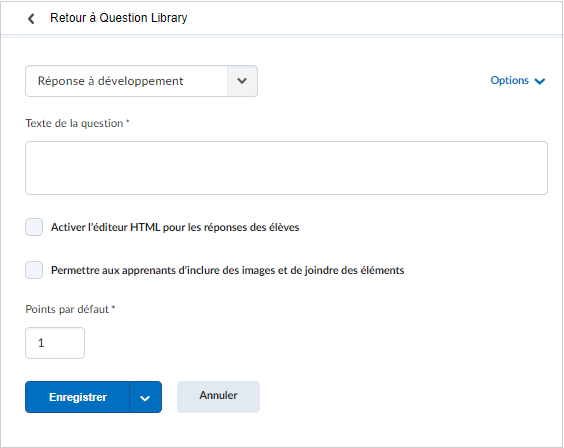Click into the Texte de la question field
Image resolution: width=564 pixels, height=448 pixels.
coord(286,168)
